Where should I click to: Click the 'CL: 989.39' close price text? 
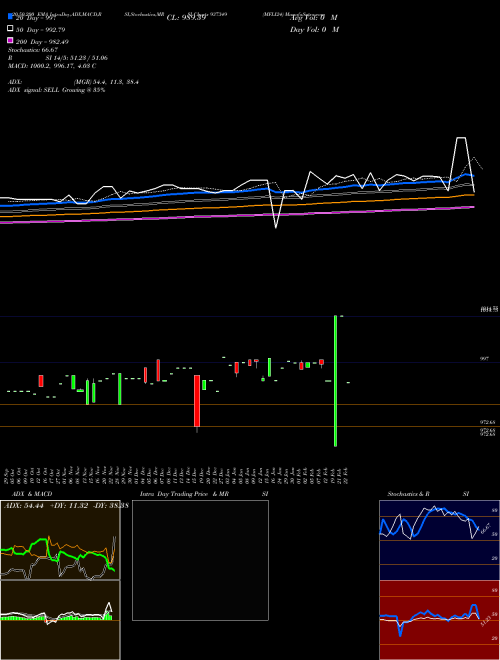pos(186,18)
